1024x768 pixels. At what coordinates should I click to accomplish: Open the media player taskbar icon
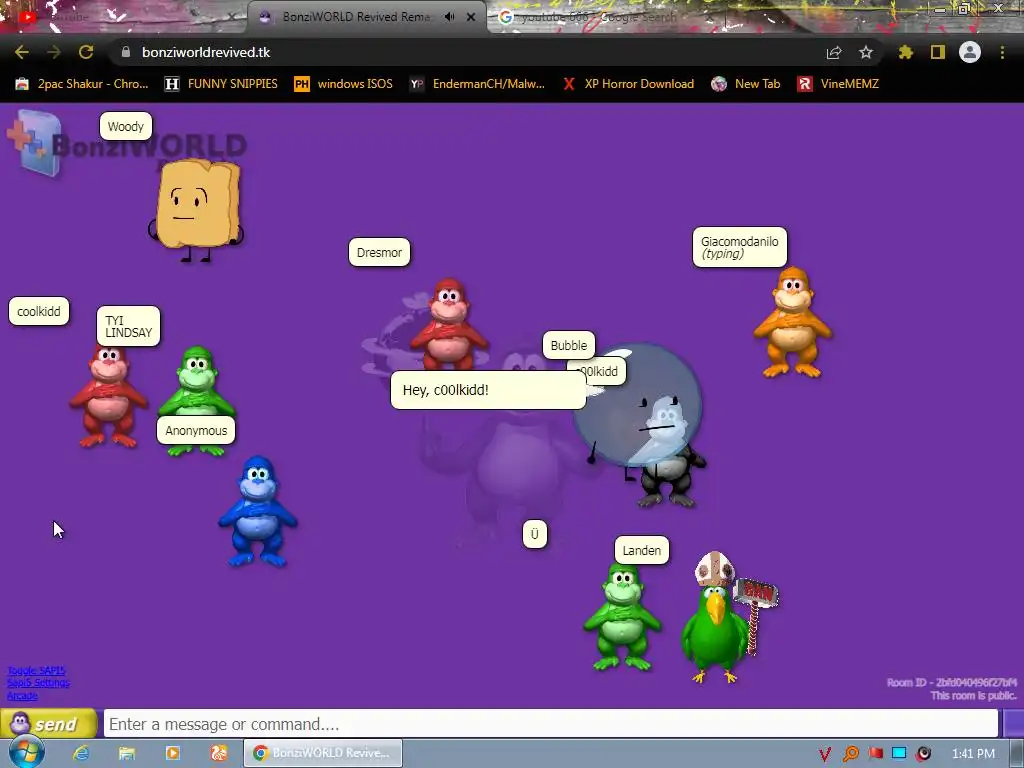(x=172, y=753)
